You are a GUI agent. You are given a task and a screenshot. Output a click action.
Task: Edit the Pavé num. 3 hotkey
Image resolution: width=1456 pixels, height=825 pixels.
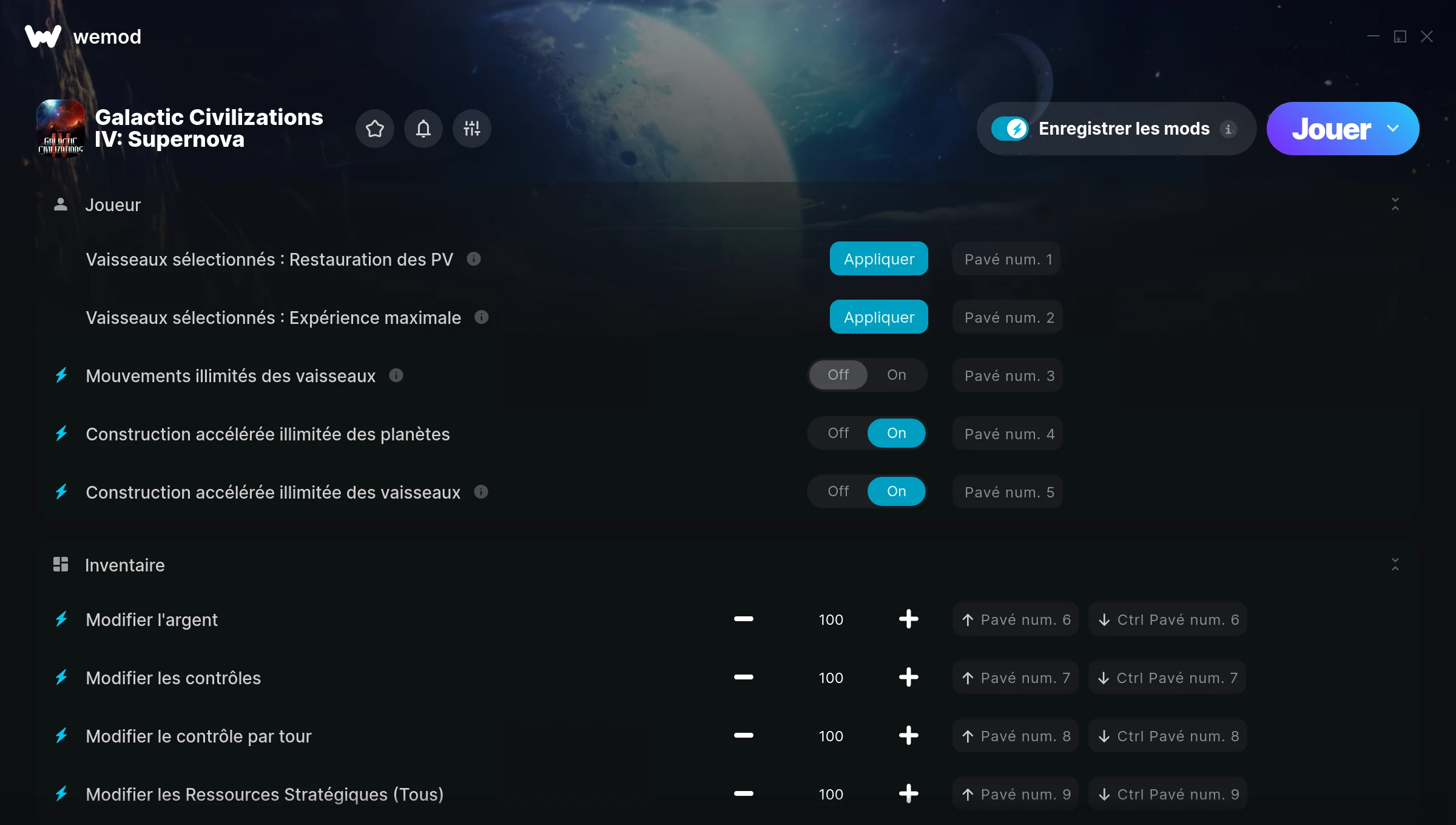pos(1008,375)
